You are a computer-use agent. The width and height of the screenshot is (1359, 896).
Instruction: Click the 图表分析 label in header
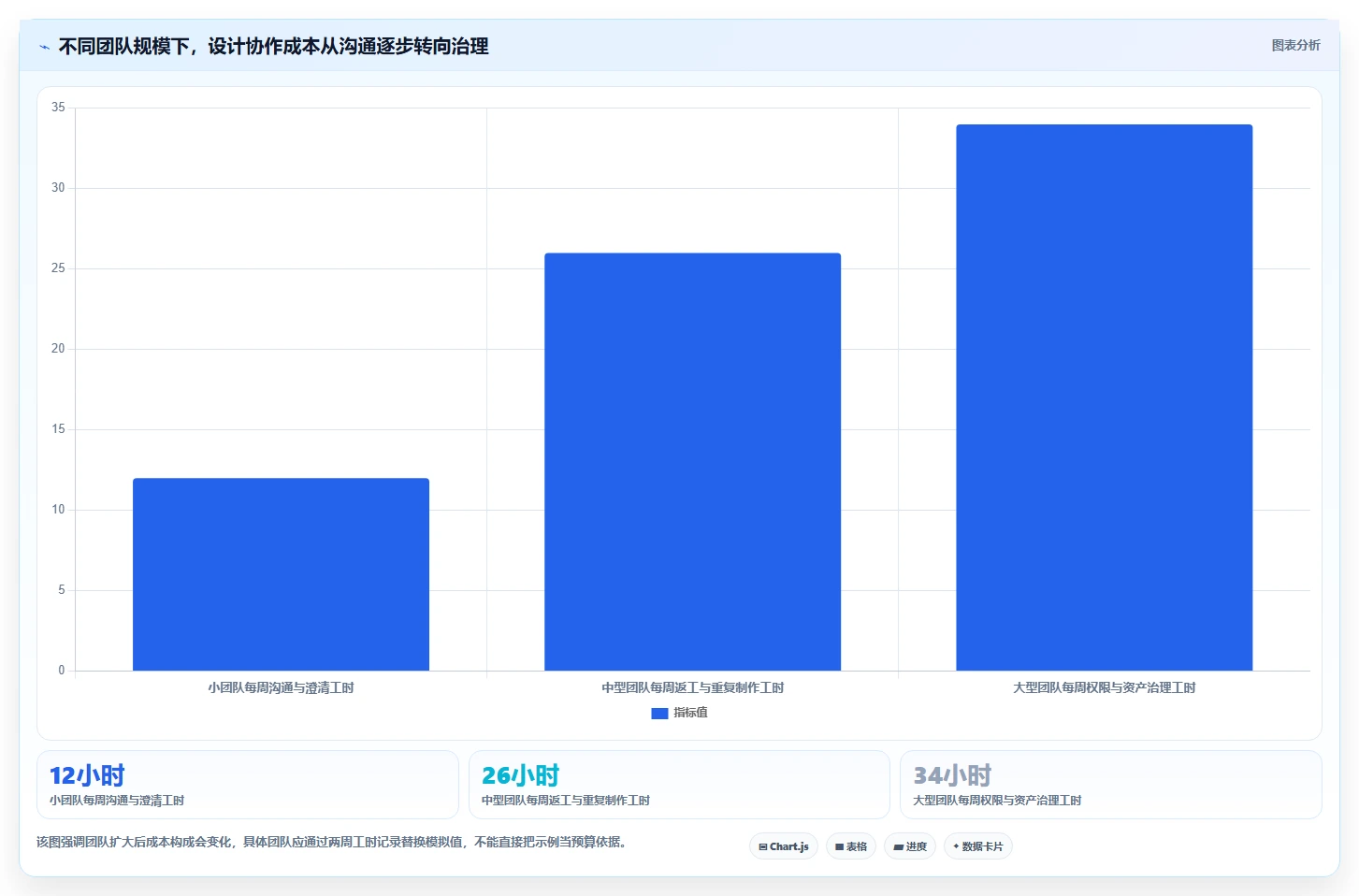[x=1295, y=45]
